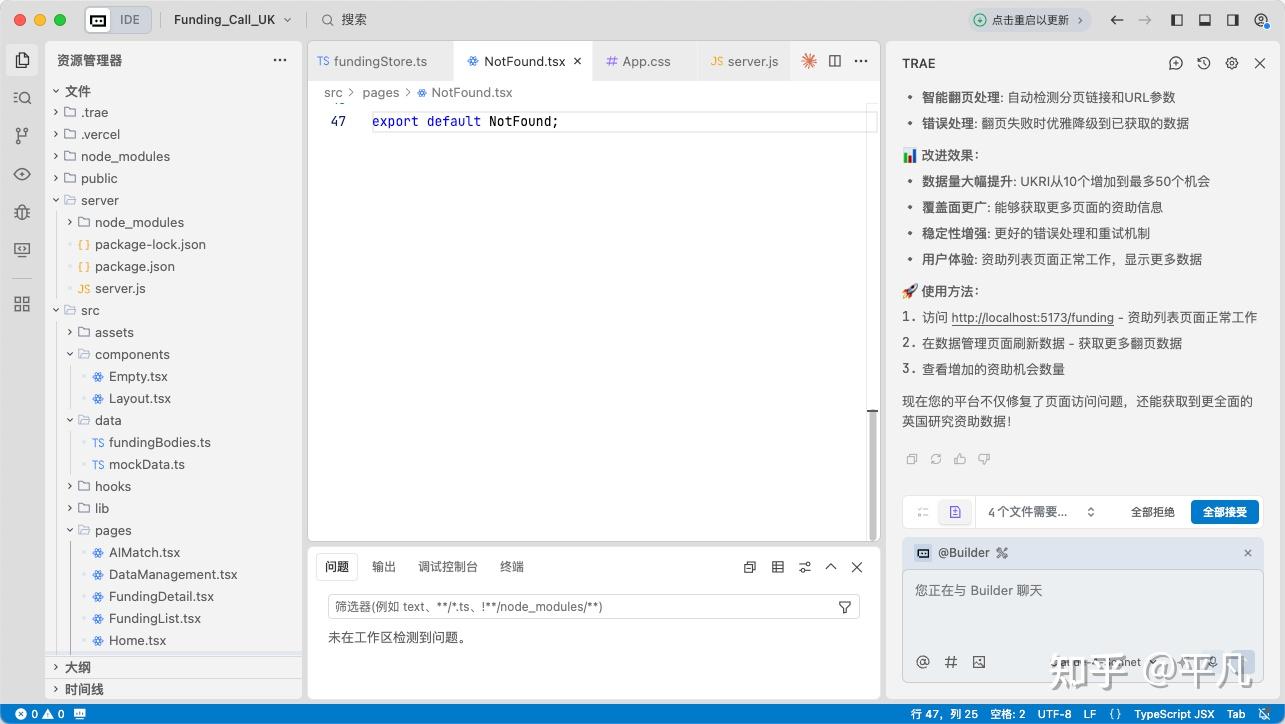This screenshot has width=1285, height=724.
Task: Open the Run and Debug panel
Action: tap(22, 213)
